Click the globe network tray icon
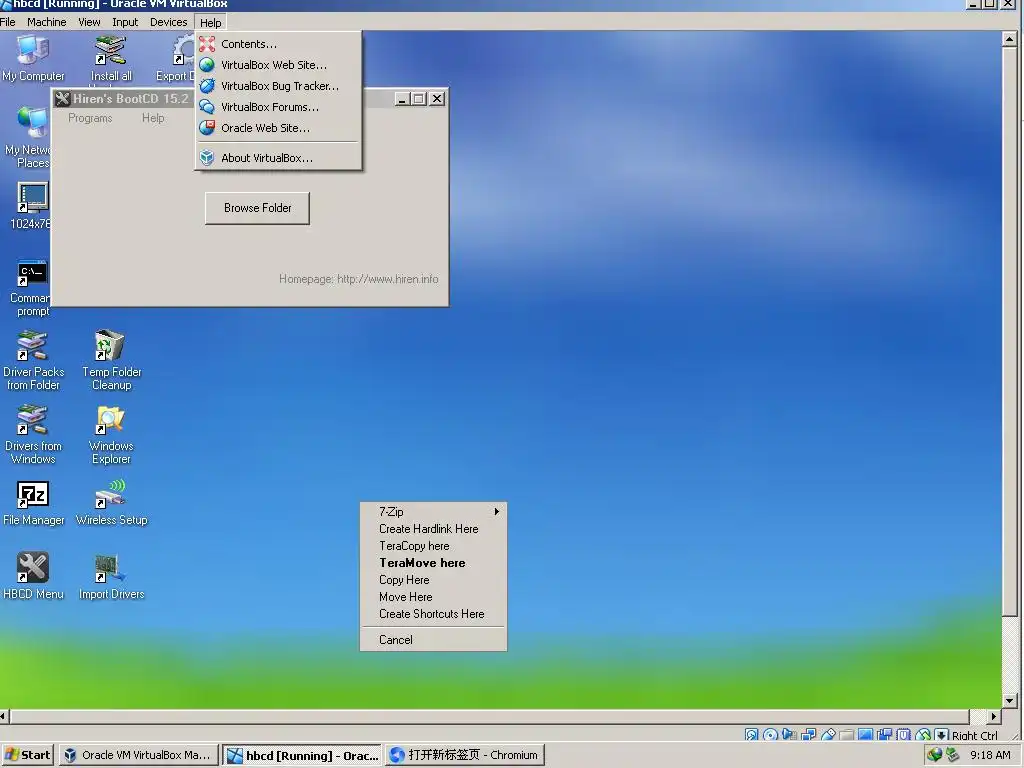Image resolution: width=1024 pixels, height=768 pixels. point(935,755)
